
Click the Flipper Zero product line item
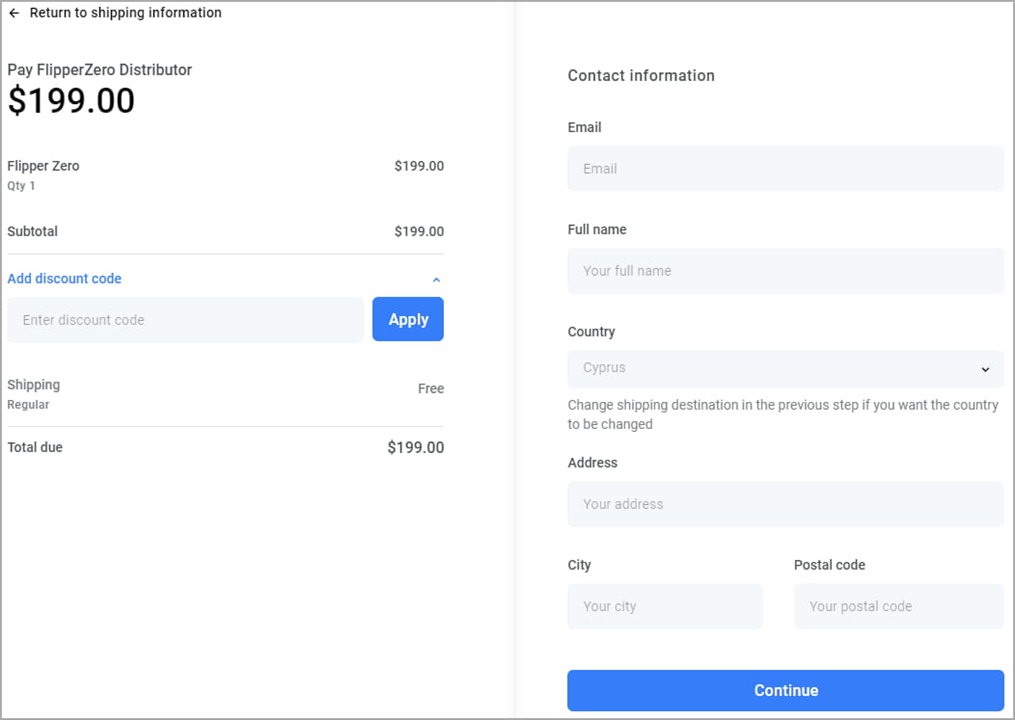click(x=43, y=166)
